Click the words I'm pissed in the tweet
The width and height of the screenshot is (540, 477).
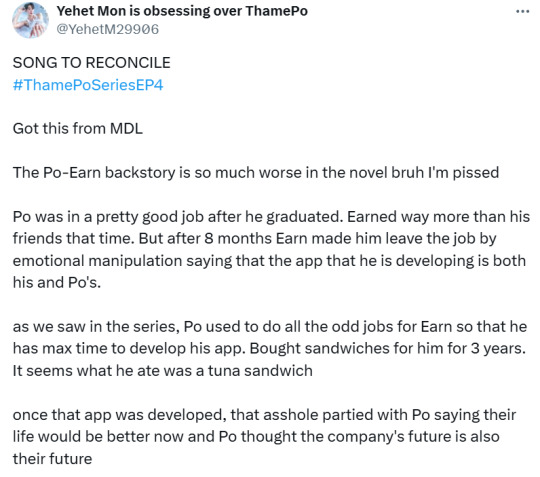coord(463,173)
